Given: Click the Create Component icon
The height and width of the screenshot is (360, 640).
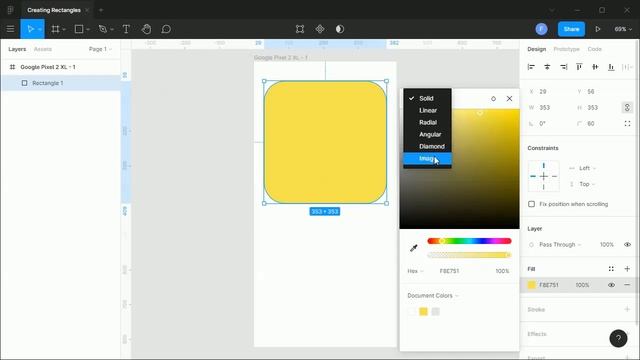Looking at the screenshot, I should [320, 29].
